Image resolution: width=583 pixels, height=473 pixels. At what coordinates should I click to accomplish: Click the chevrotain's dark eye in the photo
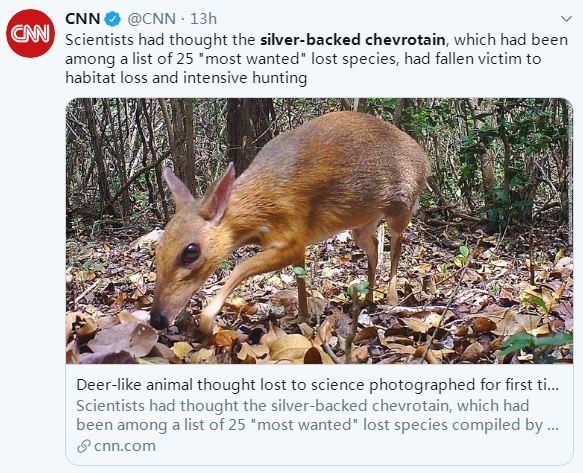[190, 254]
